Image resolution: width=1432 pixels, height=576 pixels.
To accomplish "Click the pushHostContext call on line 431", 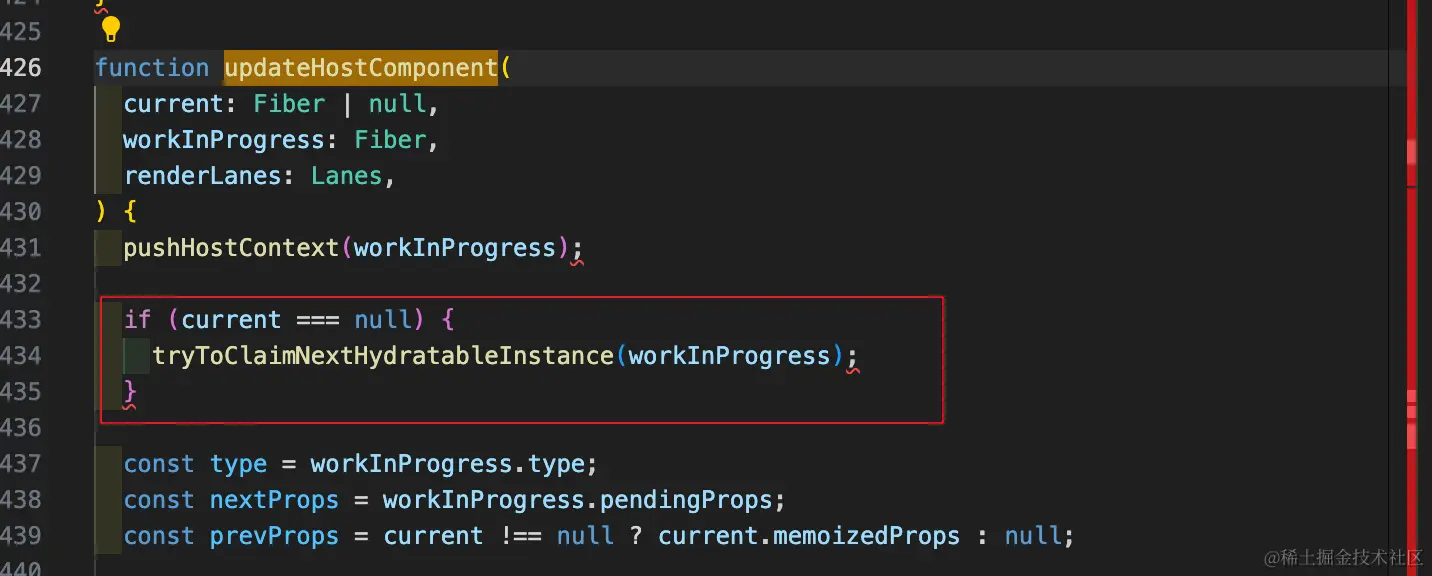I will (x=231, y=248).
